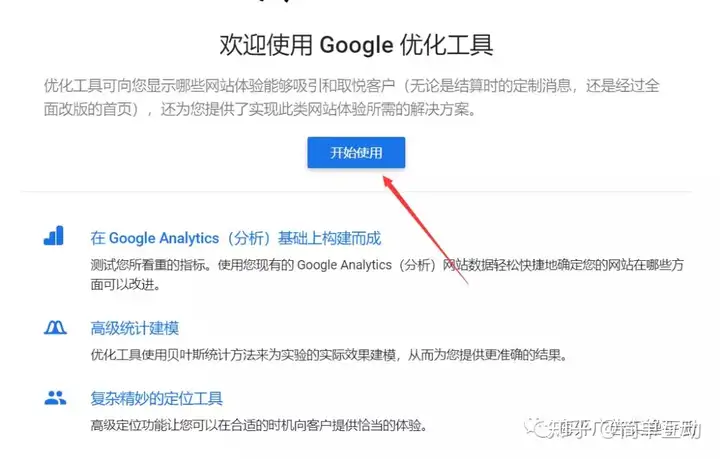The image size is (720, 459).
Task: Click the horizontal divider line below the button
Action: (x=356, y=191)
